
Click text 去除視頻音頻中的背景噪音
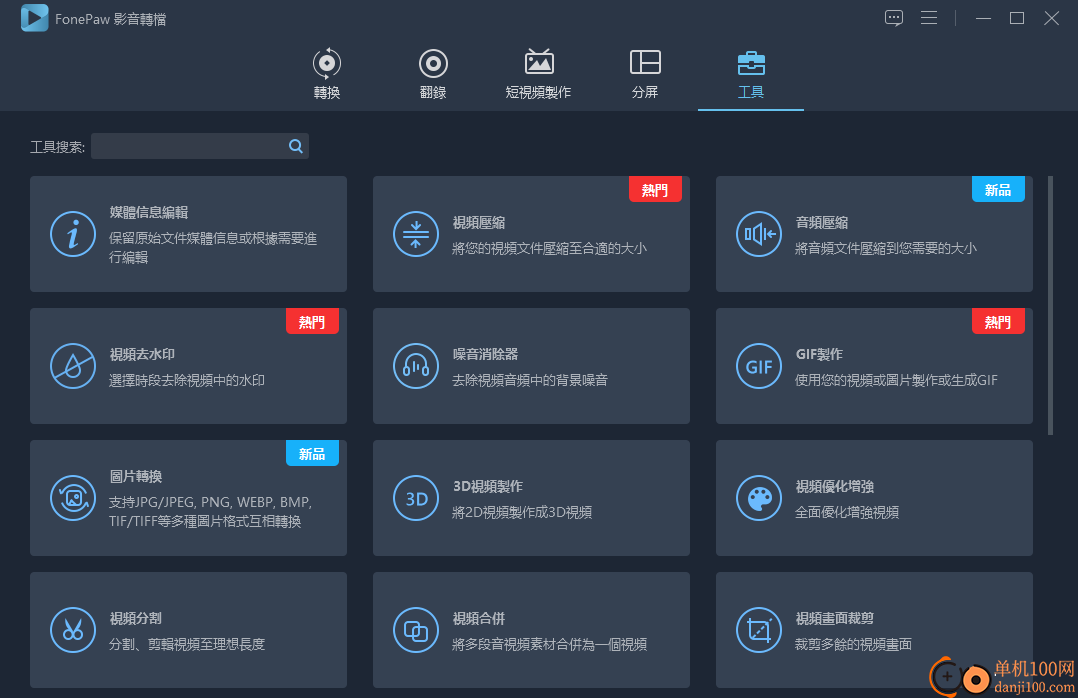tap(530, 380)
